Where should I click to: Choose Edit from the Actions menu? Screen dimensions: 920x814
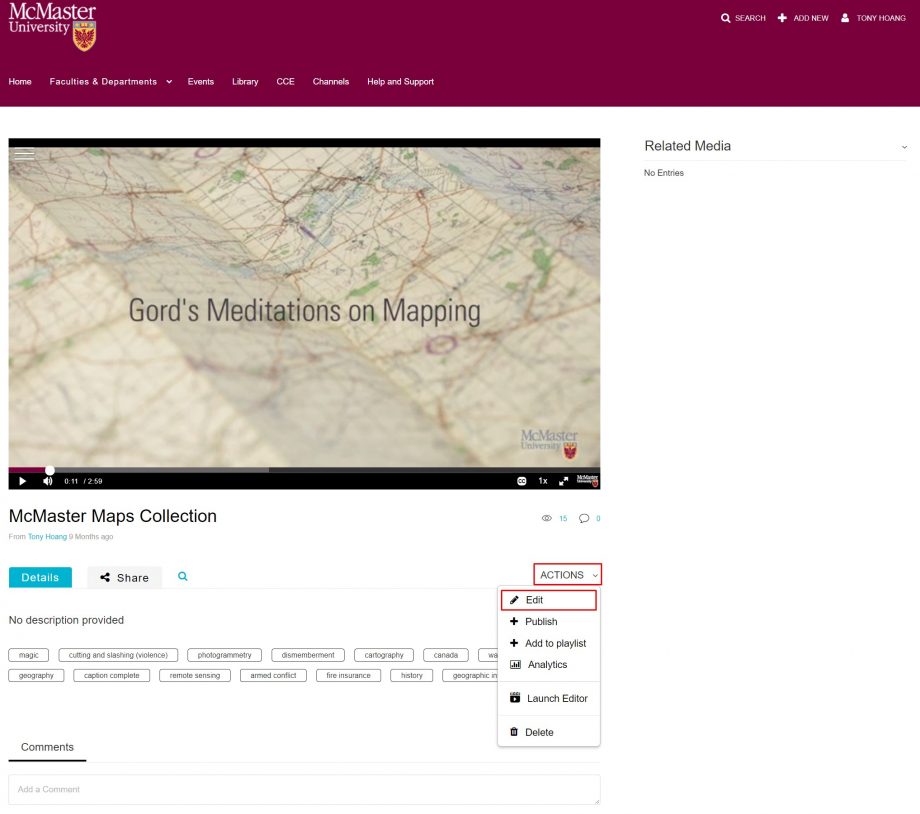549,600
